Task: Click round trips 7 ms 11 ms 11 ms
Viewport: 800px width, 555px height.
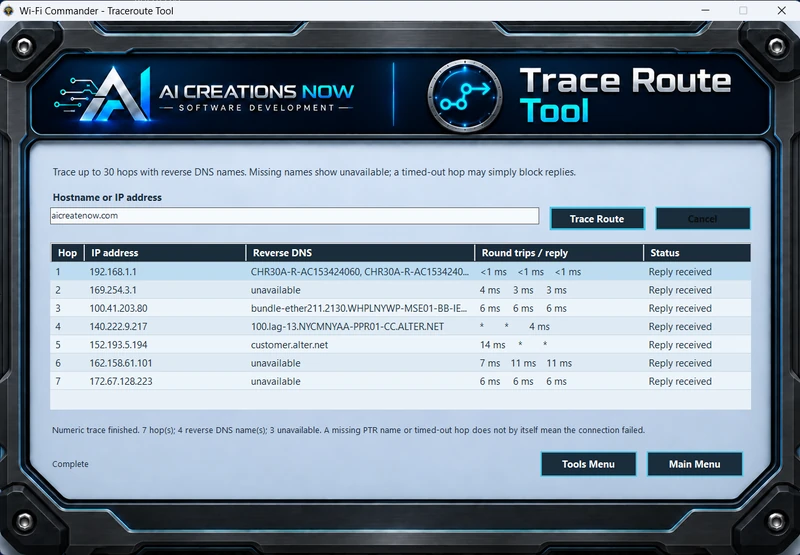Action: pyautogui.click(x=526, y=363)
